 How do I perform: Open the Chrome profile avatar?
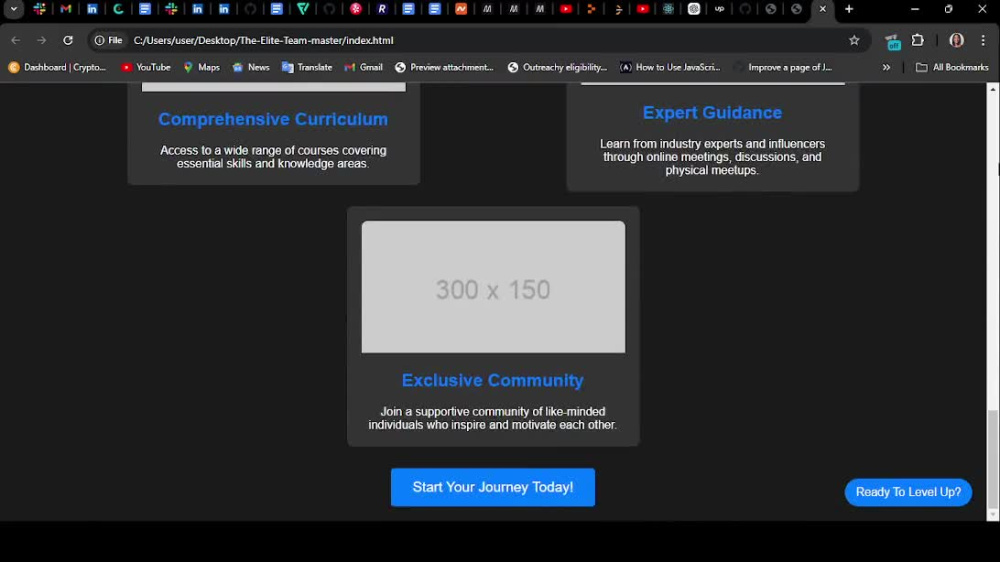[x=956, y=40]
